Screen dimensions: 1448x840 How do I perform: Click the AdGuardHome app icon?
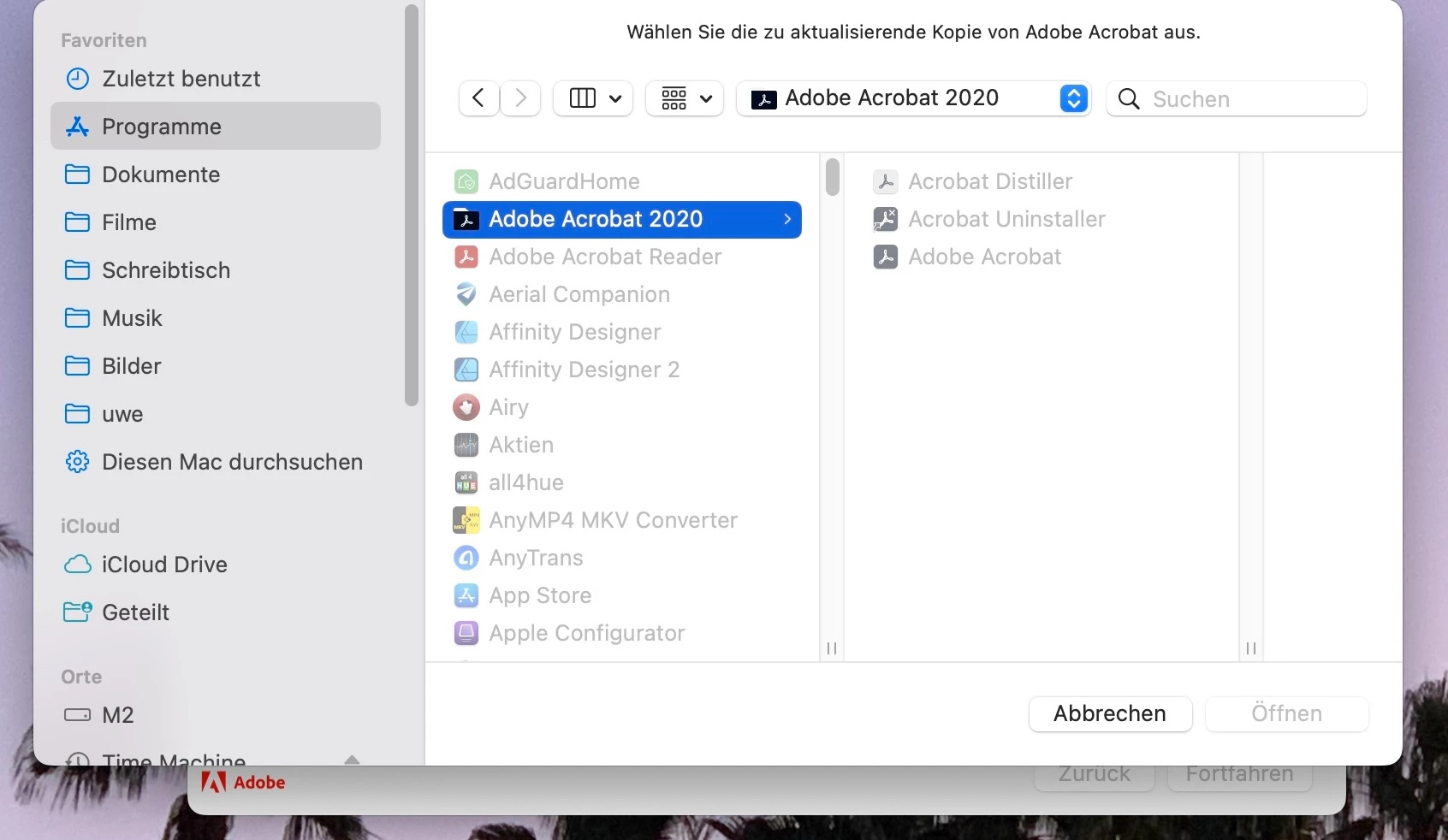pos(466,181)
